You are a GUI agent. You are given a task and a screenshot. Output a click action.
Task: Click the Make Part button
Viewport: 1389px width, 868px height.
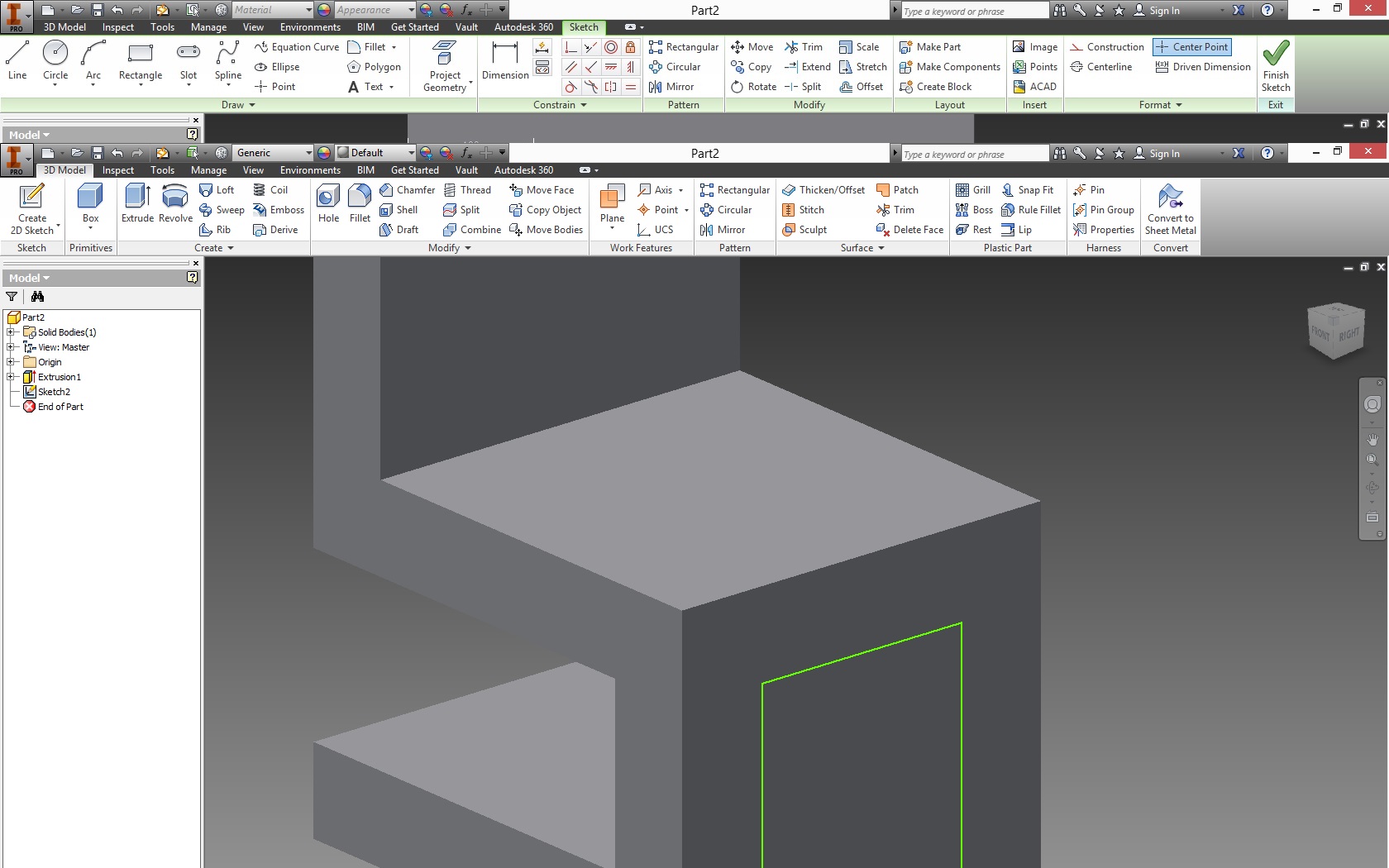[930, 47]
